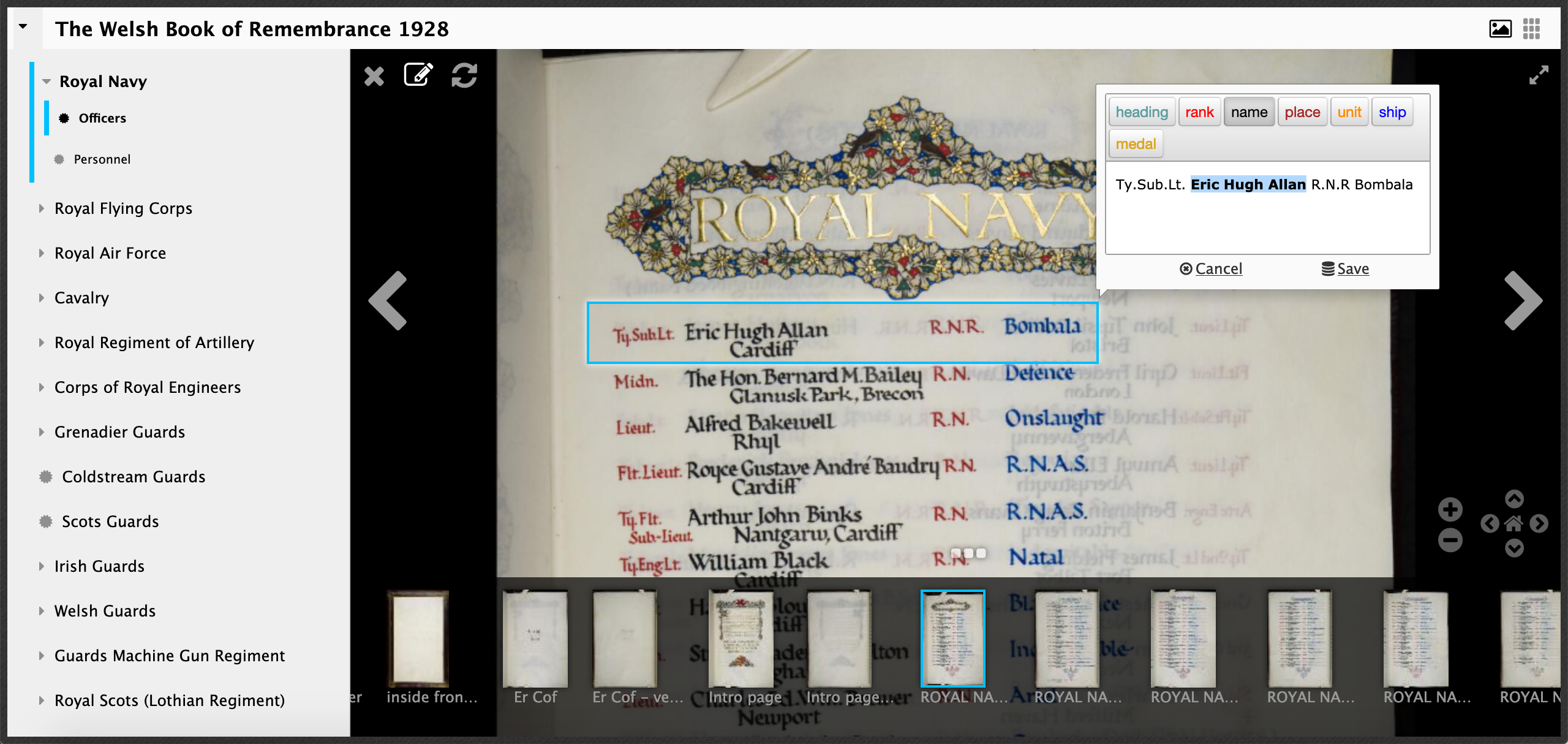This screenshot has width=1568, height=744.
Task: Expand Guards Machine Gun Regiment section
Action: coord(42,656)
